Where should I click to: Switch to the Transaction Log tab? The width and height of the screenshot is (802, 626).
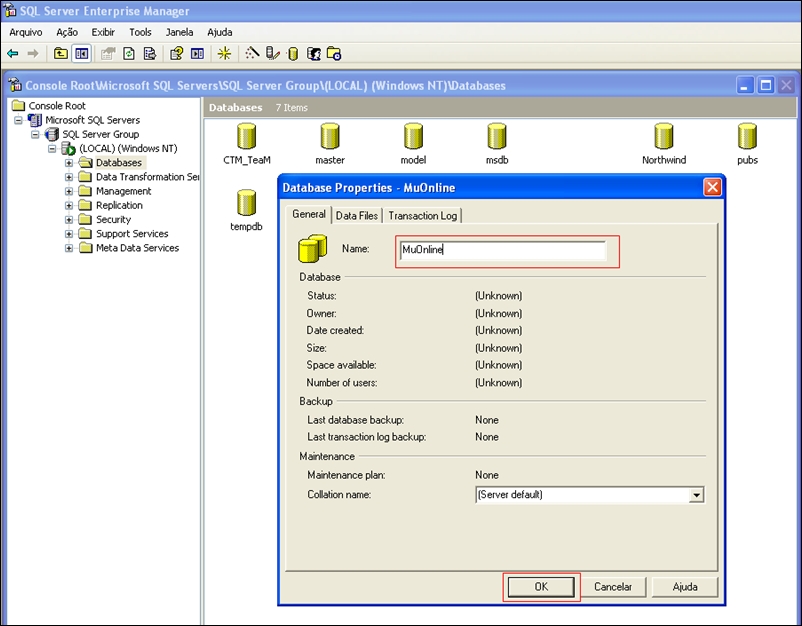pos(422,216)
